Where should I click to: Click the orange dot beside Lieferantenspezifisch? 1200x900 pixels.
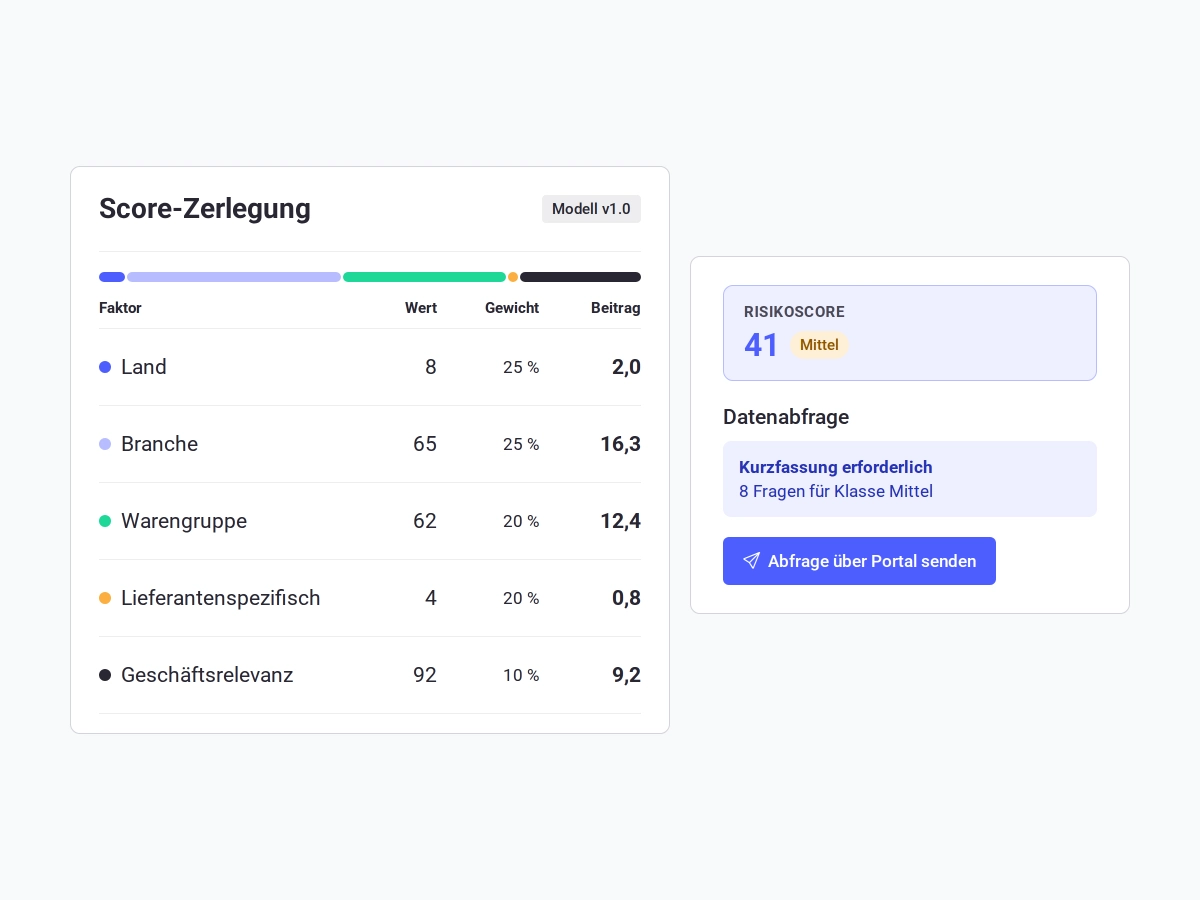(105, 598)
